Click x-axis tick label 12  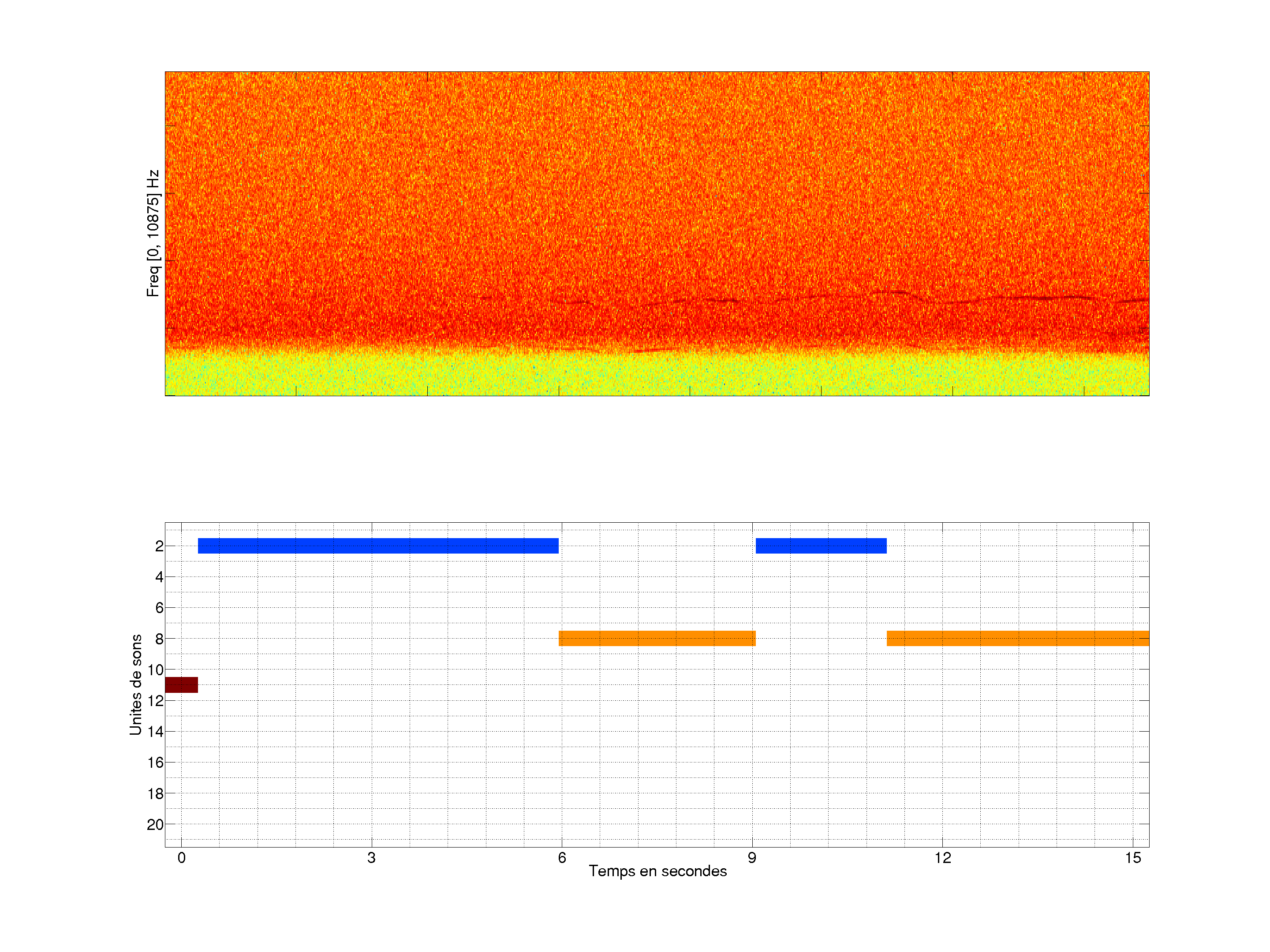point(942,858)
